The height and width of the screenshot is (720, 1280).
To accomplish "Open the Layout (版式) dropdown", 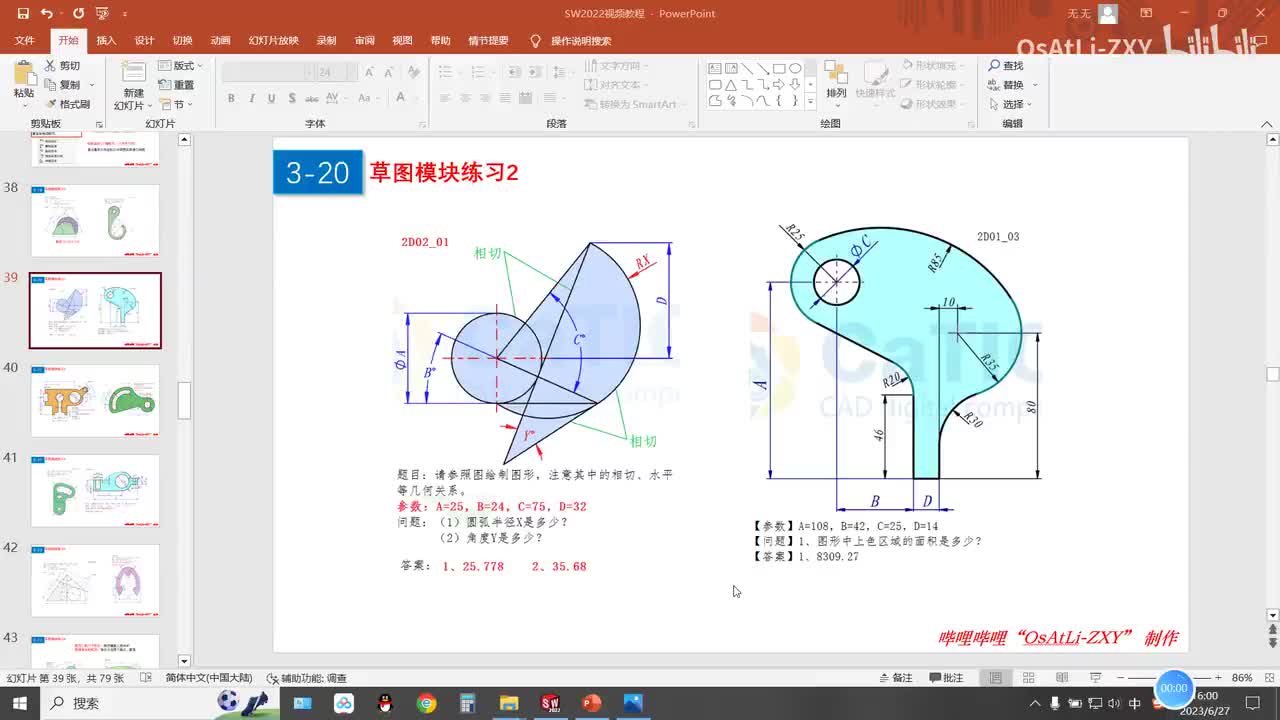I will click(178, 65).
